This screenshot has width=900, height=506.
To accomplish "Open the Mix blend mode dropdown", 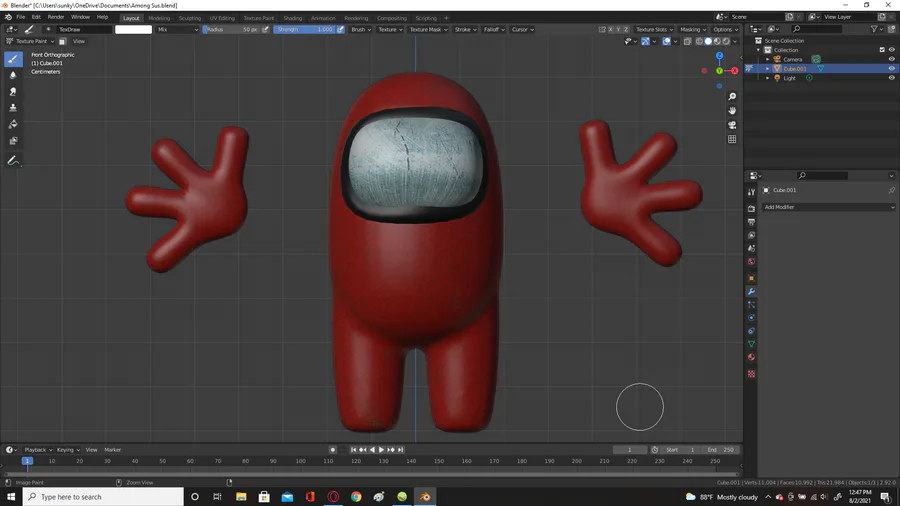I will (x=177, y=29).
